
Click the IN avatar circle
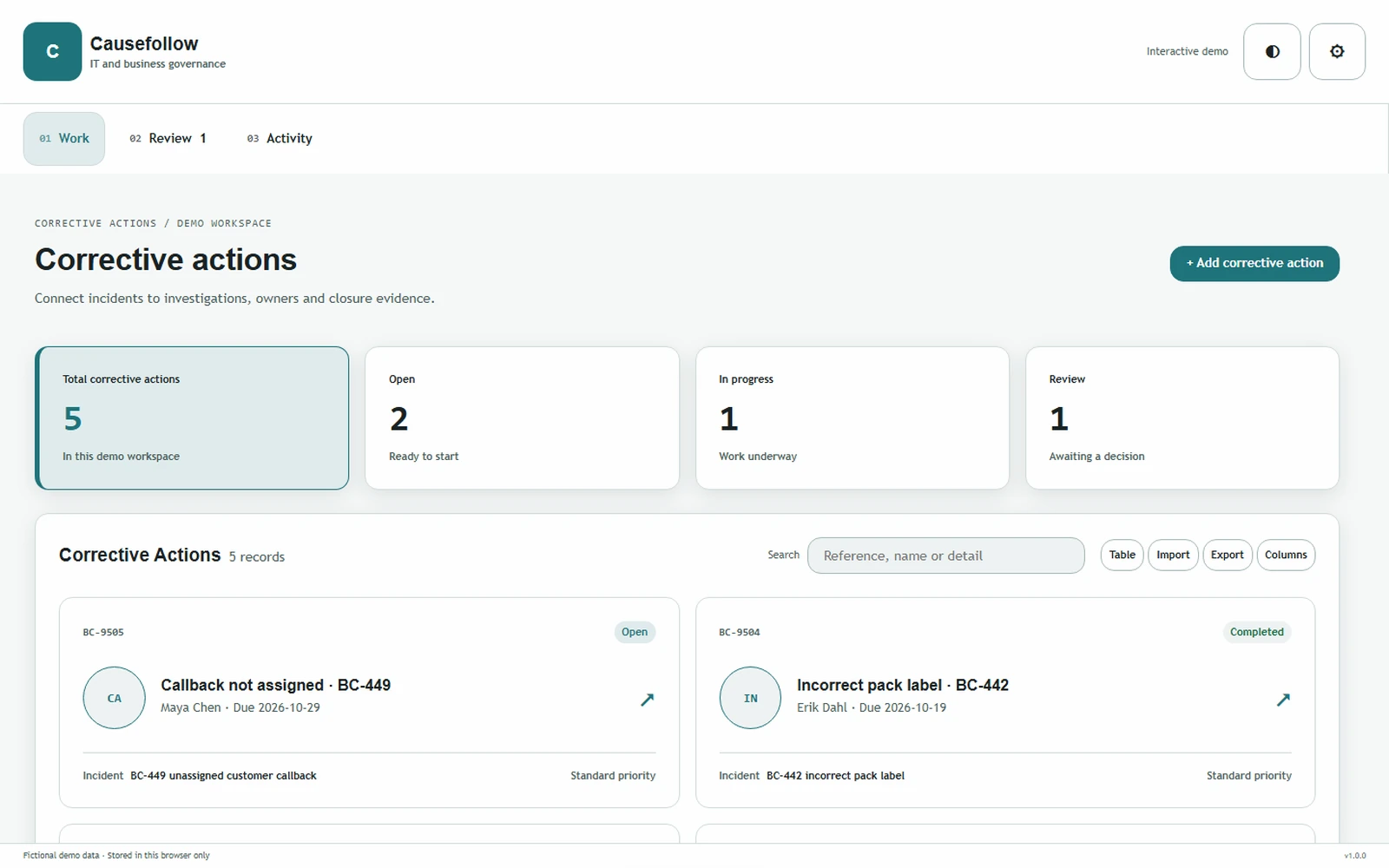coord(750,698)
